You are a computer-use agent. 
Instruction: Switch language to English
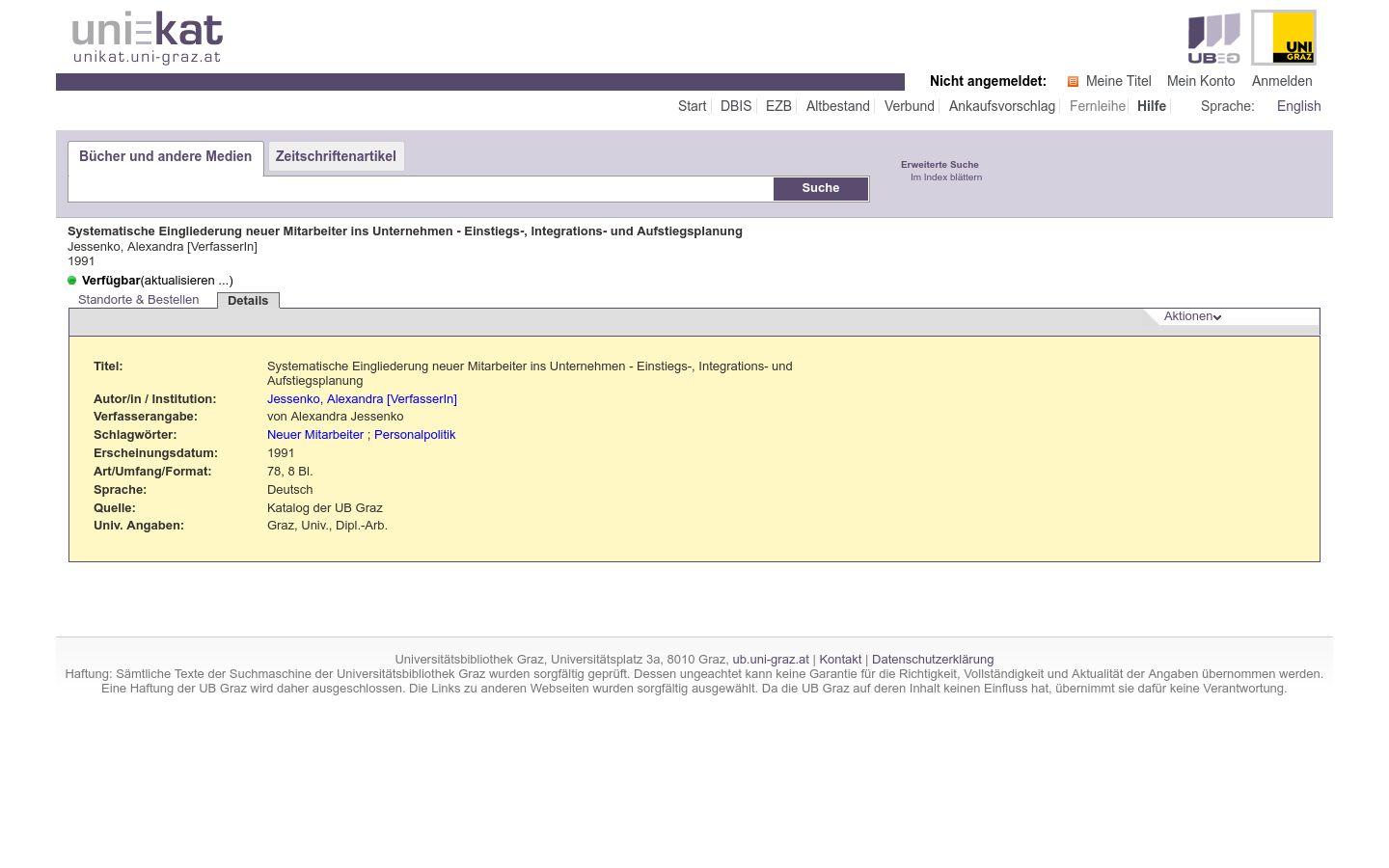pyautogui.click(x=1298, y=106)
